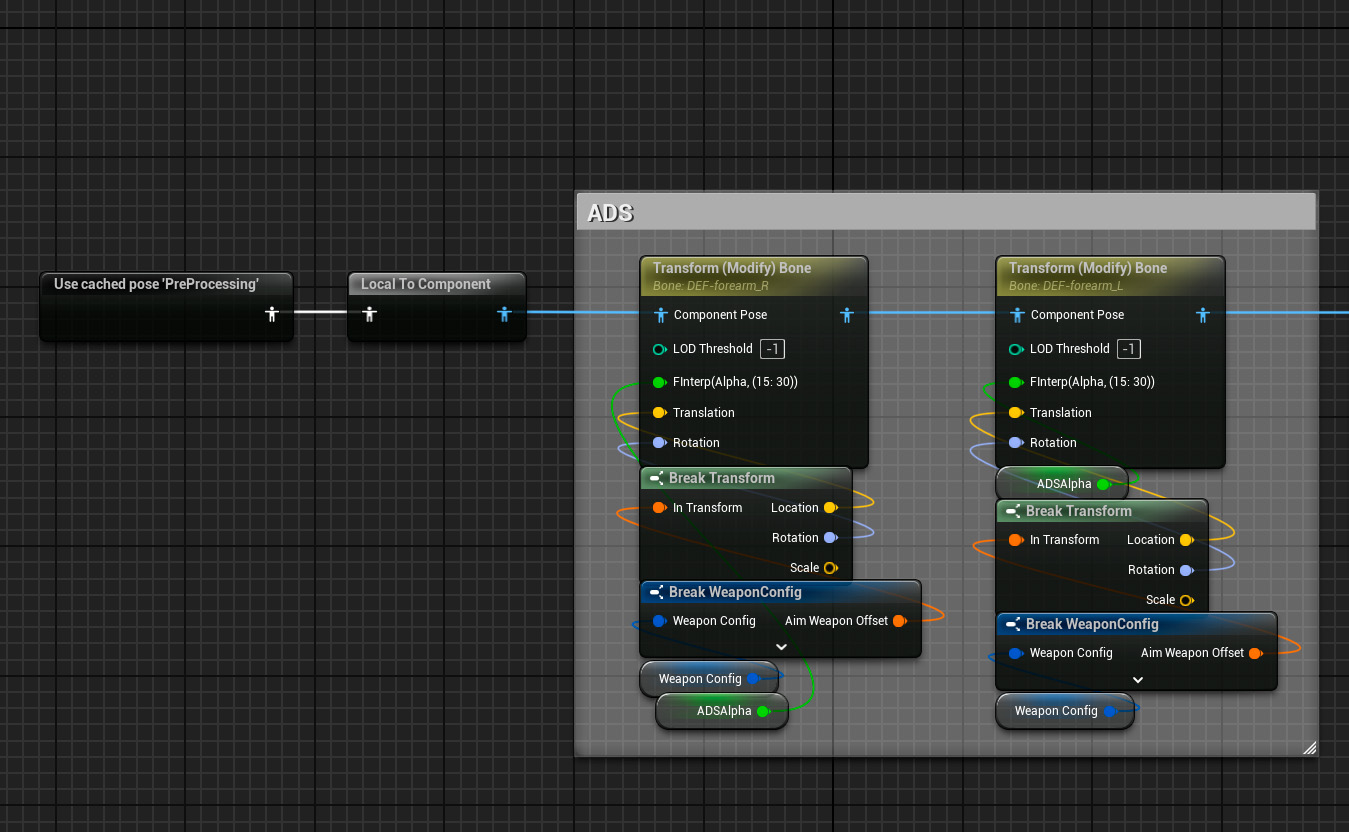
Task: Click Location output pin on left Break Transform
Action: pyautogui.click(x=830, y=508)
